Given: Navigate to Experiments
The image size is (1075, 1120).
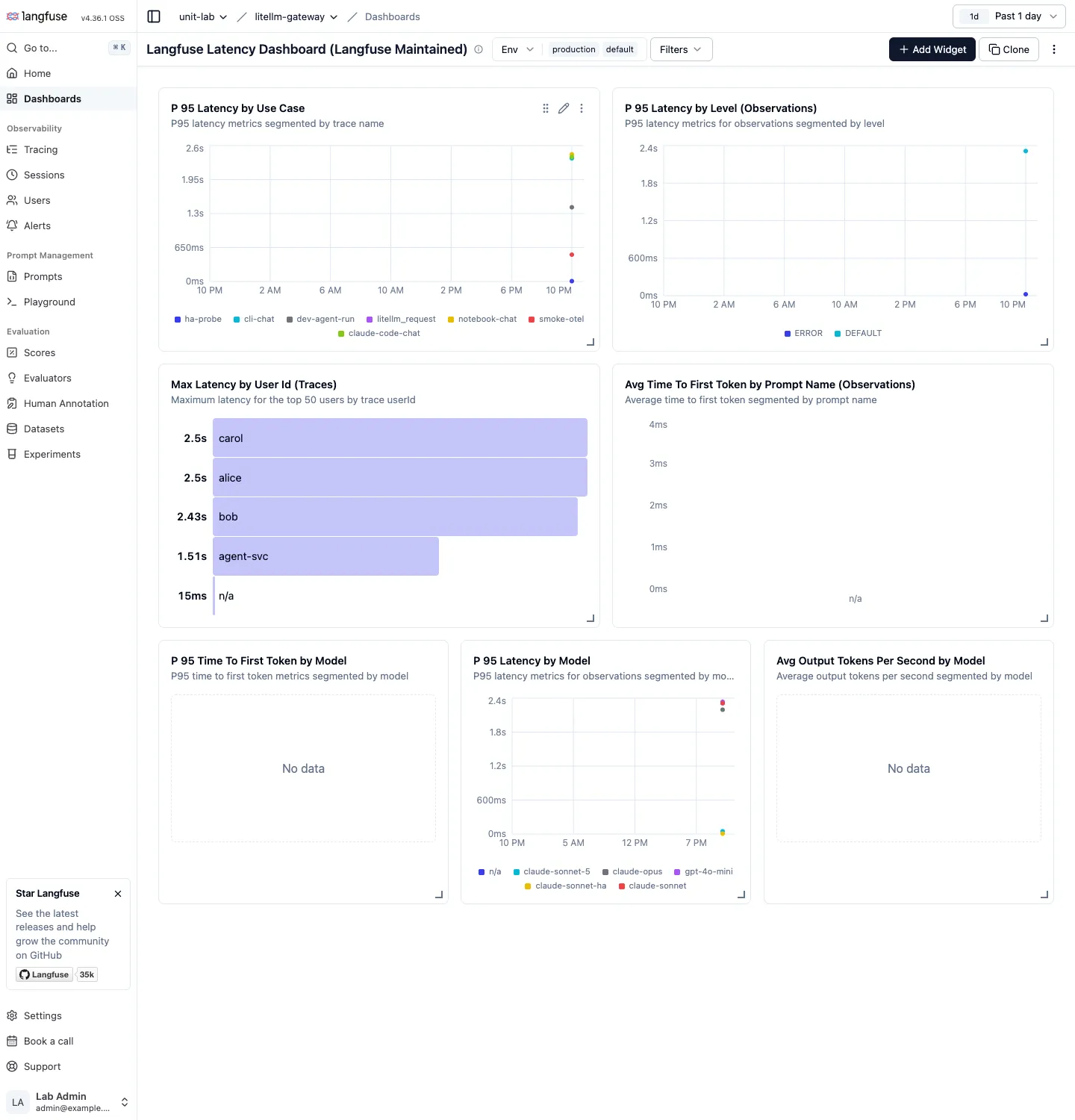Looking at the screenshot, I should coord(69,454).
